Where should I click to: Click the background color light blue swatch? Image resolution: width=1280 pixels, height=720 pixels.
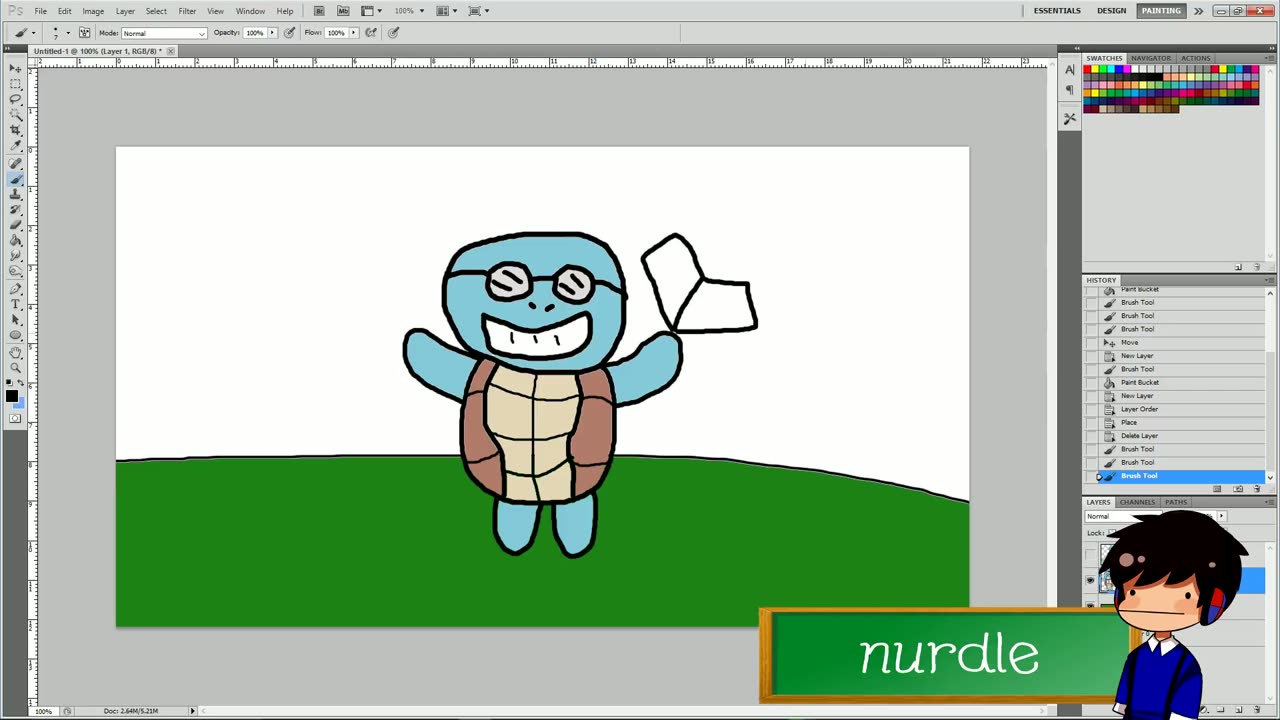coord(20,404)
